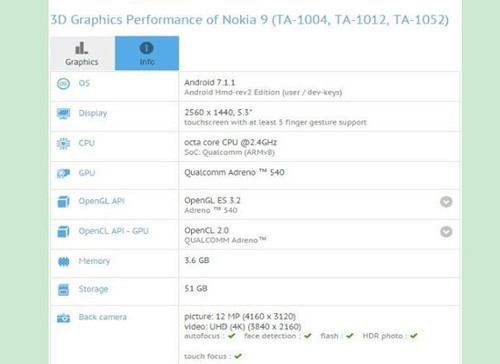Click the CPU chip icon
Viewport: 500px width, 364px height.
63,143
